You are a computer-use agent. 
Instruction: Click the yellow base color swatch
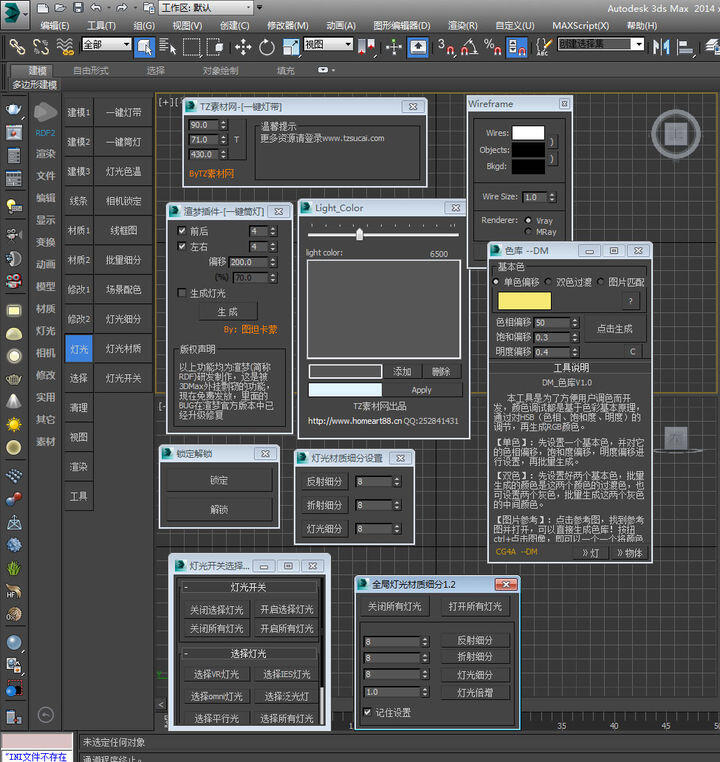[x=524, y=301]
